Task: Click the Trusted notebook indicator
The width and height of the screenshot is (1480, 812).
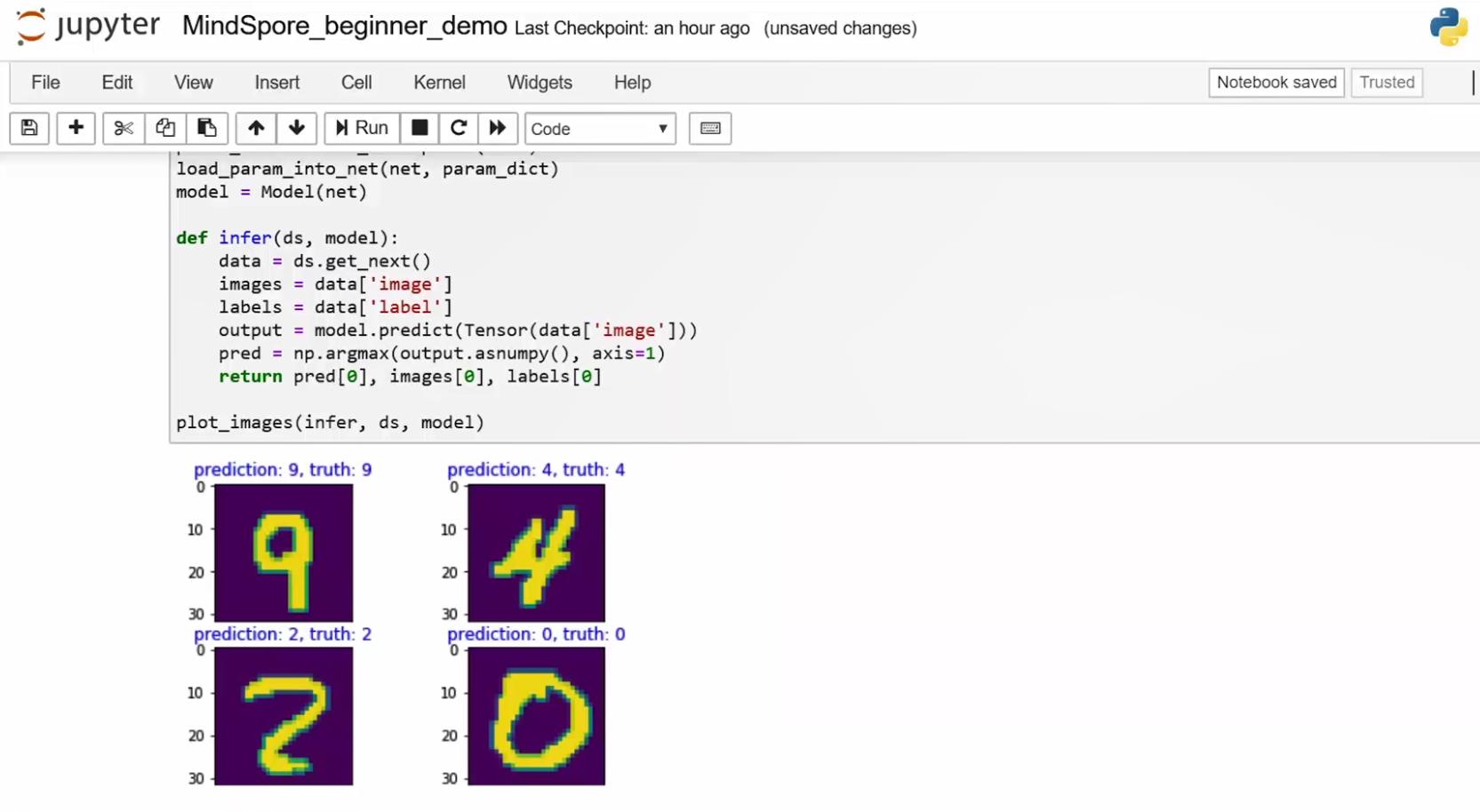Action: (x=1387, y=83)
